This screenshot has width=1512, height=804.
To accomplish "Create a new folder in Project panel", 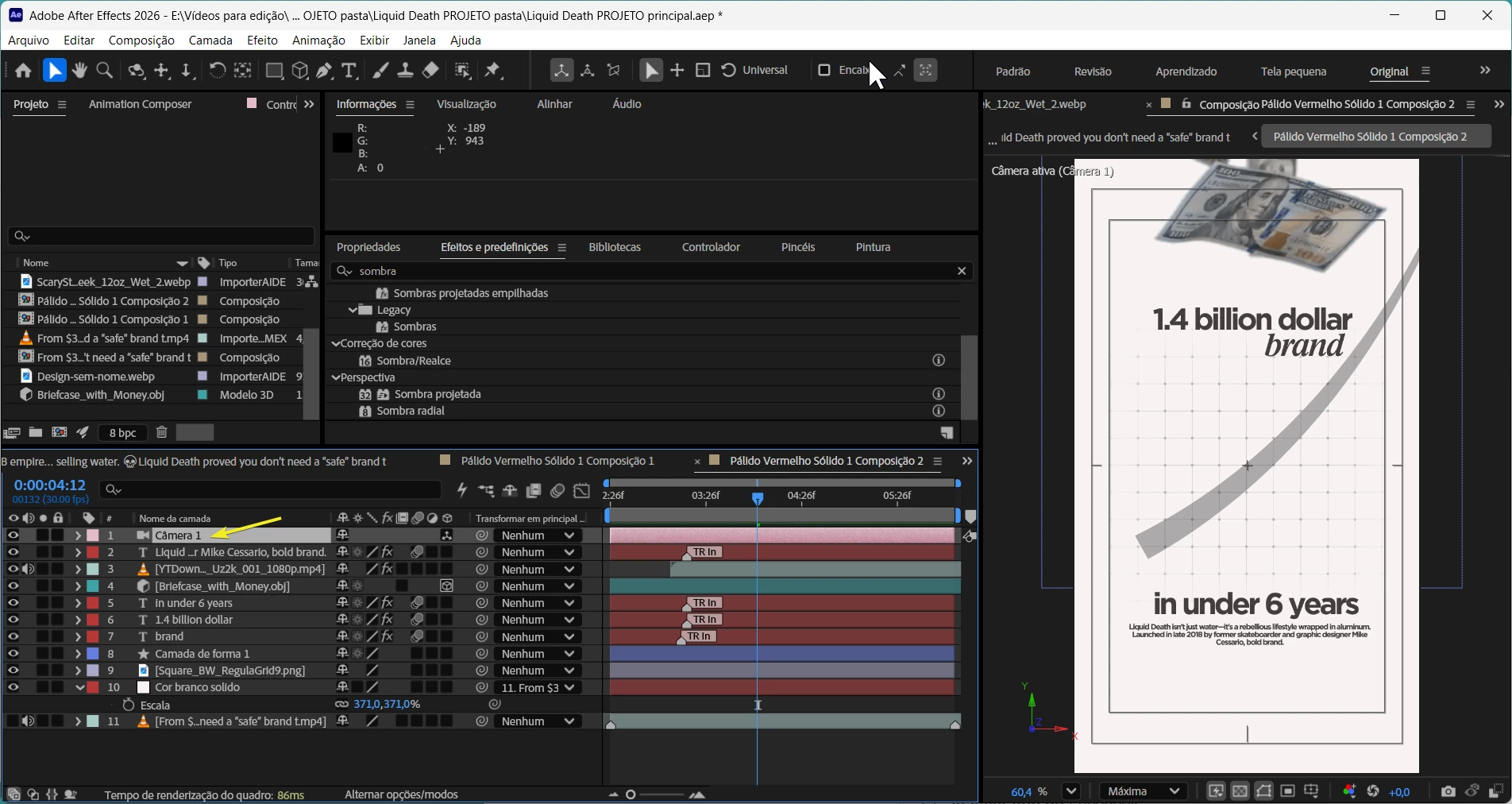I will click(36, 433).
